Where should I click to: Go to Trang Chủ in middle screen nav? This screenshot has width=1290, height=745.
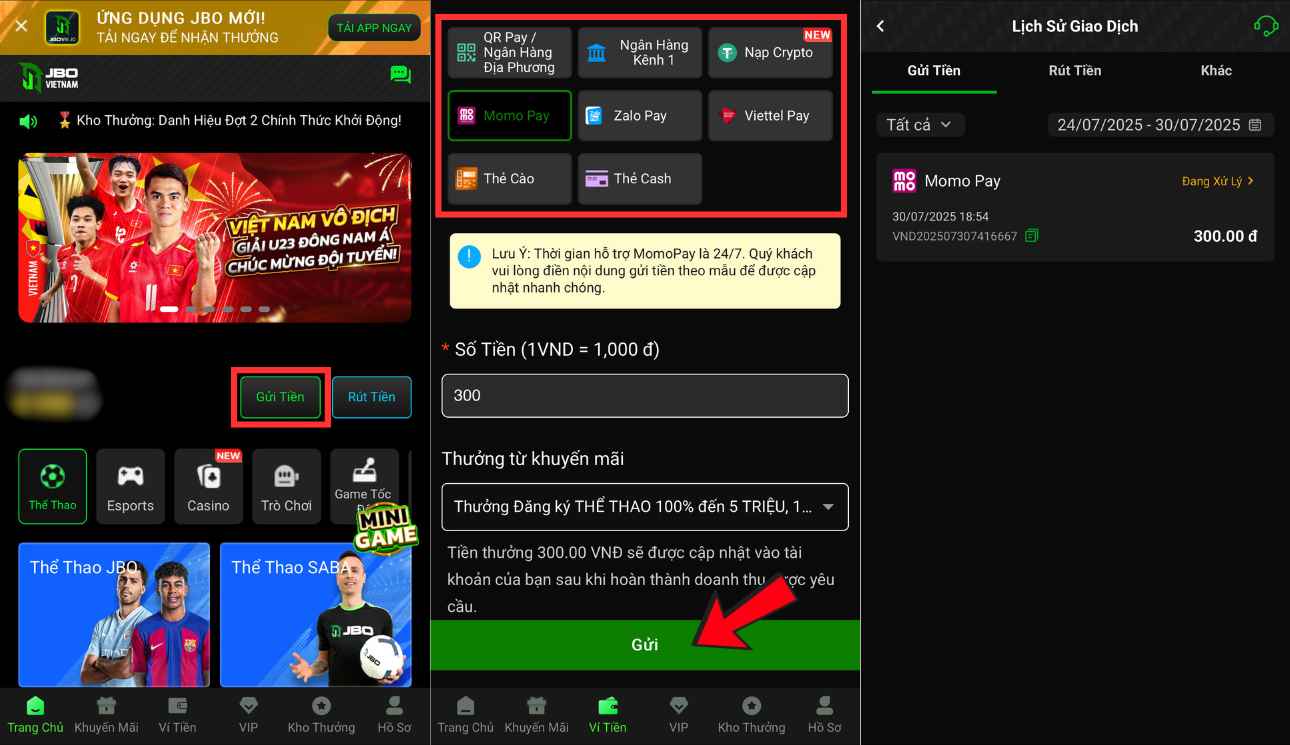(x=466, y=715)
